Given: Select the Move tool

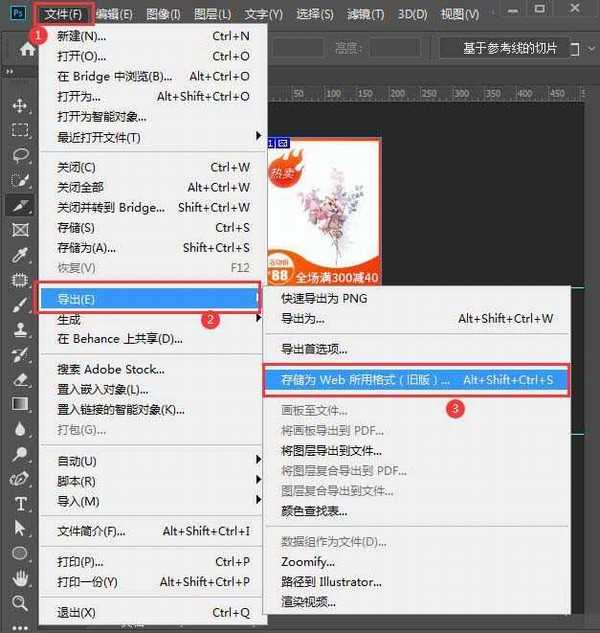Looking at the screenshot, I should tap(20, 105).
